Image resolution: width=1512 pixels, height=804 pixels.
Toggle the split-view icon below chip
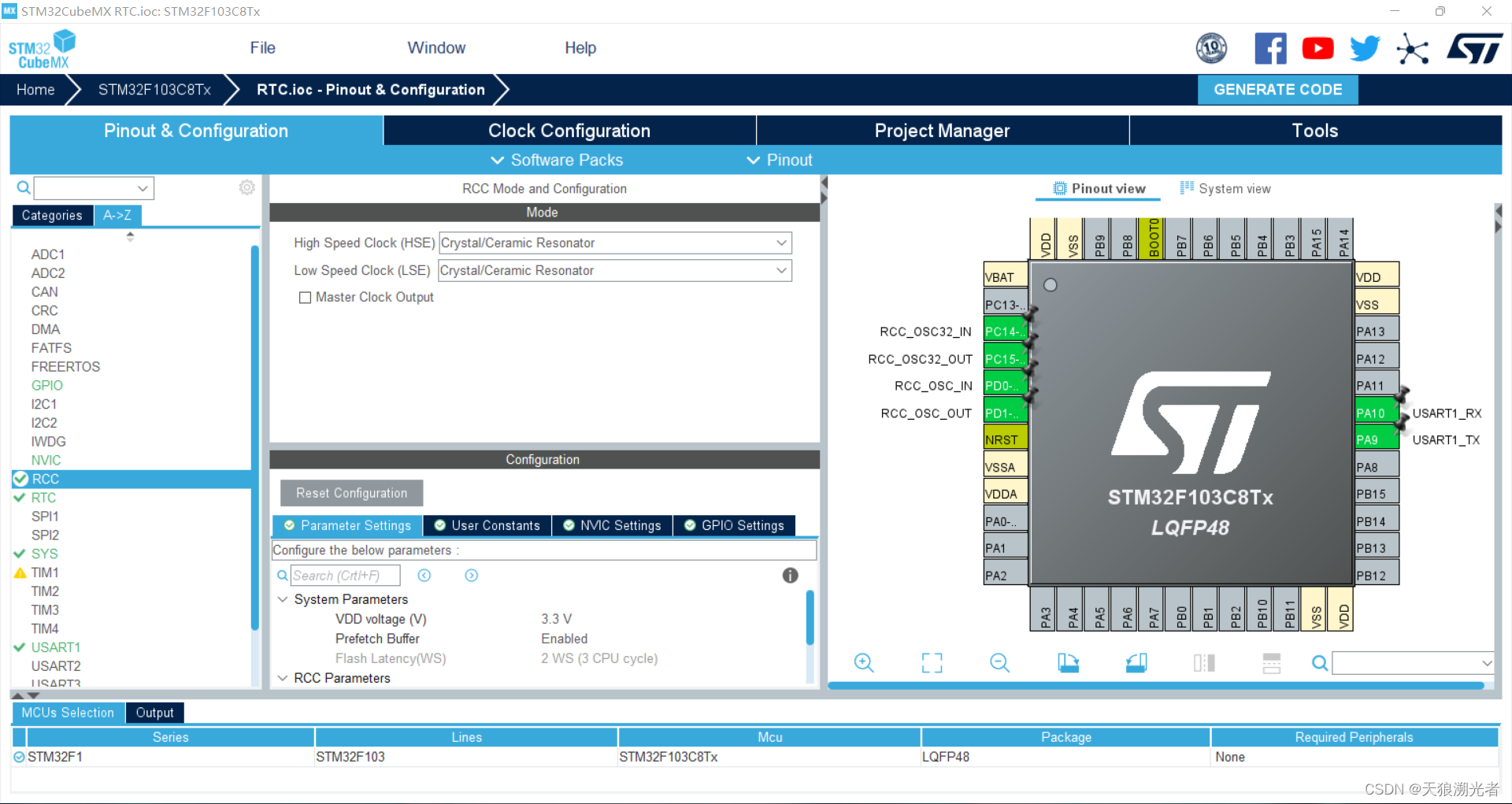1204,663
